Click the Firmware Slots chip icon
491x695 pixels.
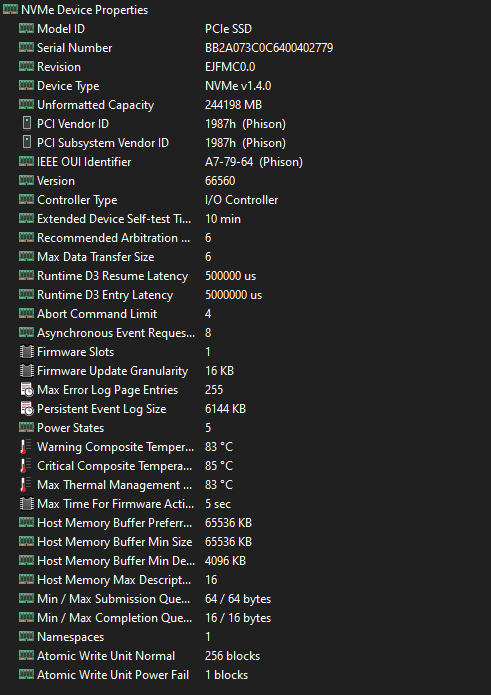point(27,351)
